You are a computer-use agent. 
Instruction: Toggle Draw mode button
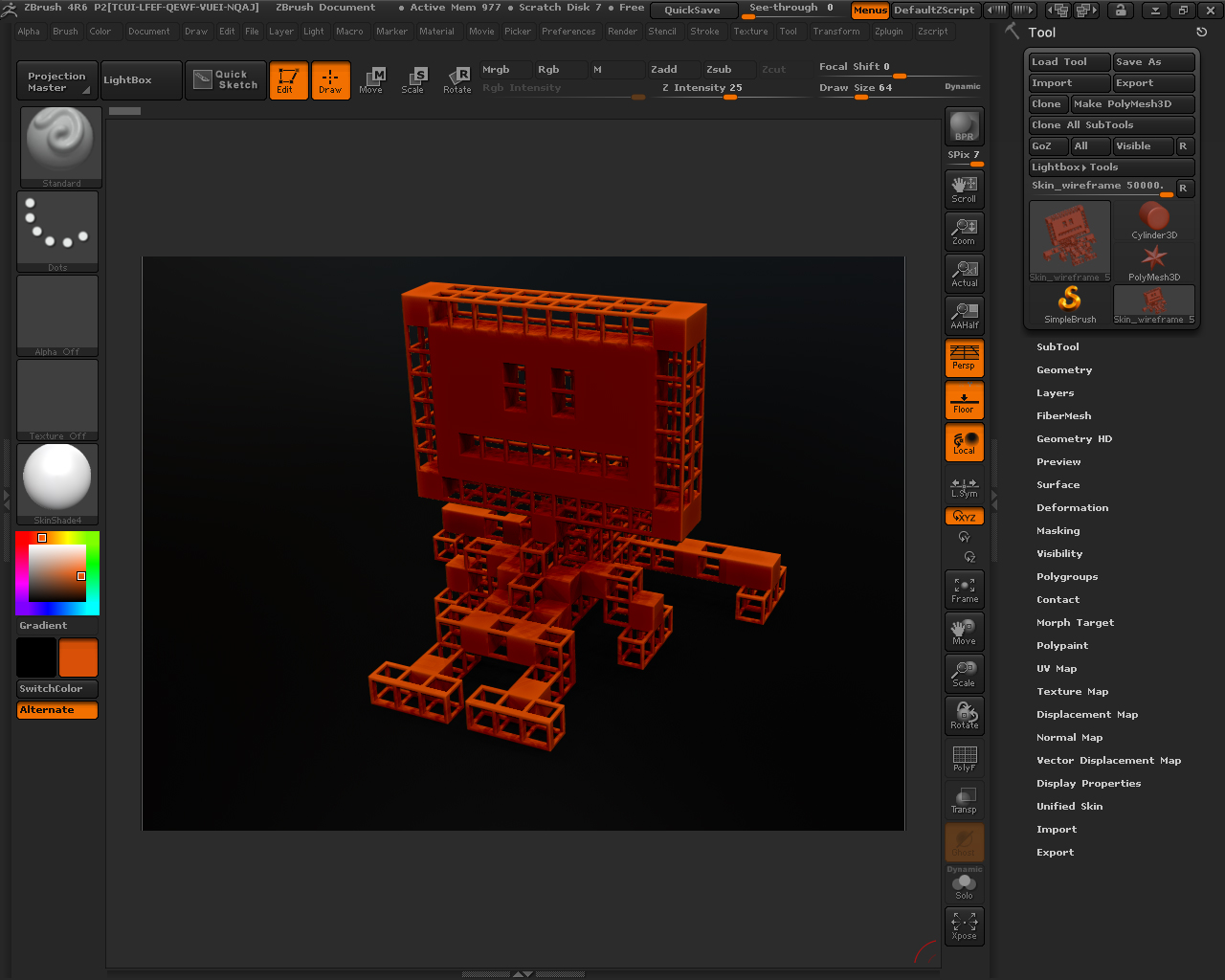330,80
